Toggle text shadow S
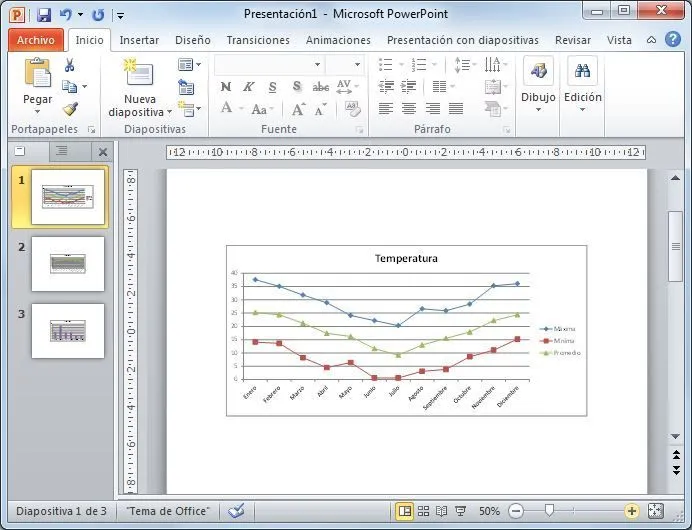692x530 pixels. (297, 86)
